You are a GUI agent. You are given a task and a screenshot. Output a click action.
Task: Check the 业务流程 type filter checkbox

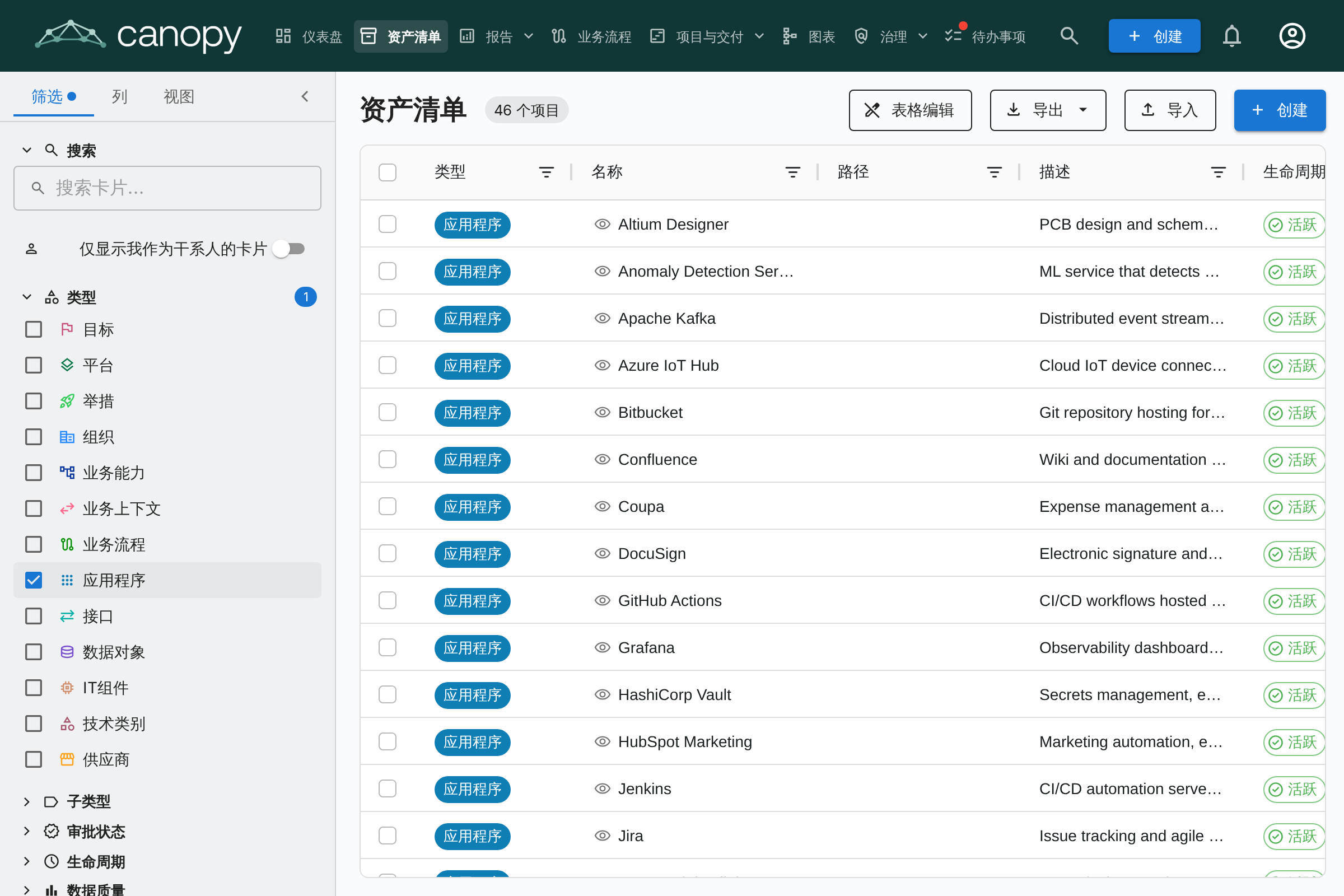point(34,544)
